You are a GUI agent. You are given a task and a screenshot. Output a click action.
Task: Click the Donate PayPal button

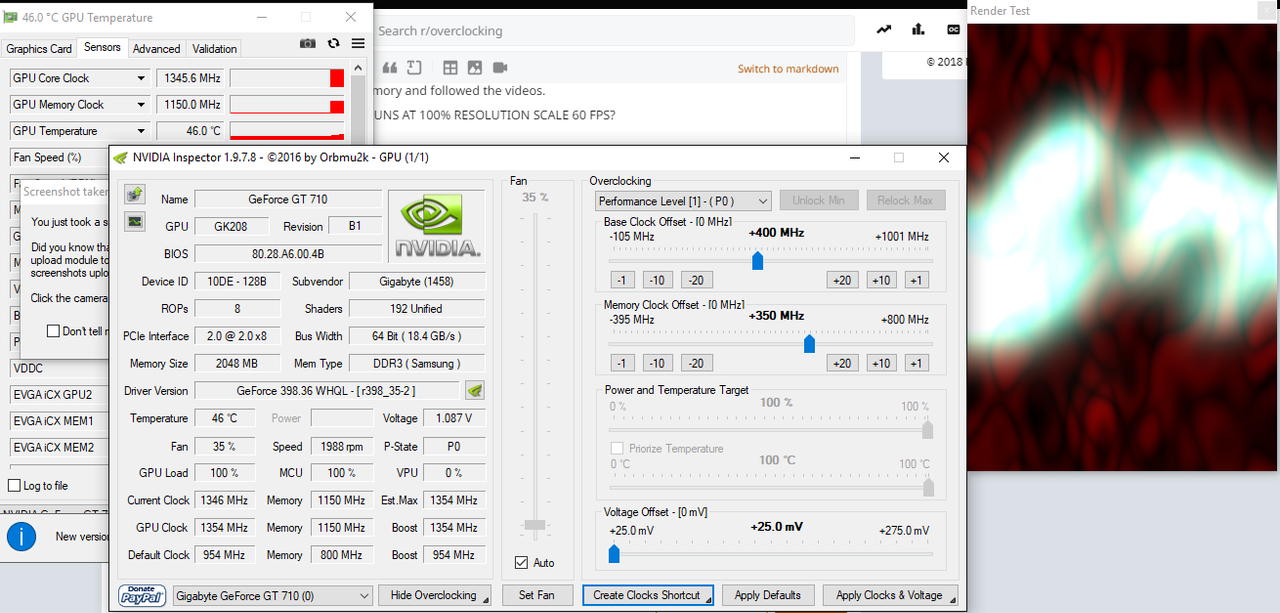pyautogui.click(x=142, y=595)
